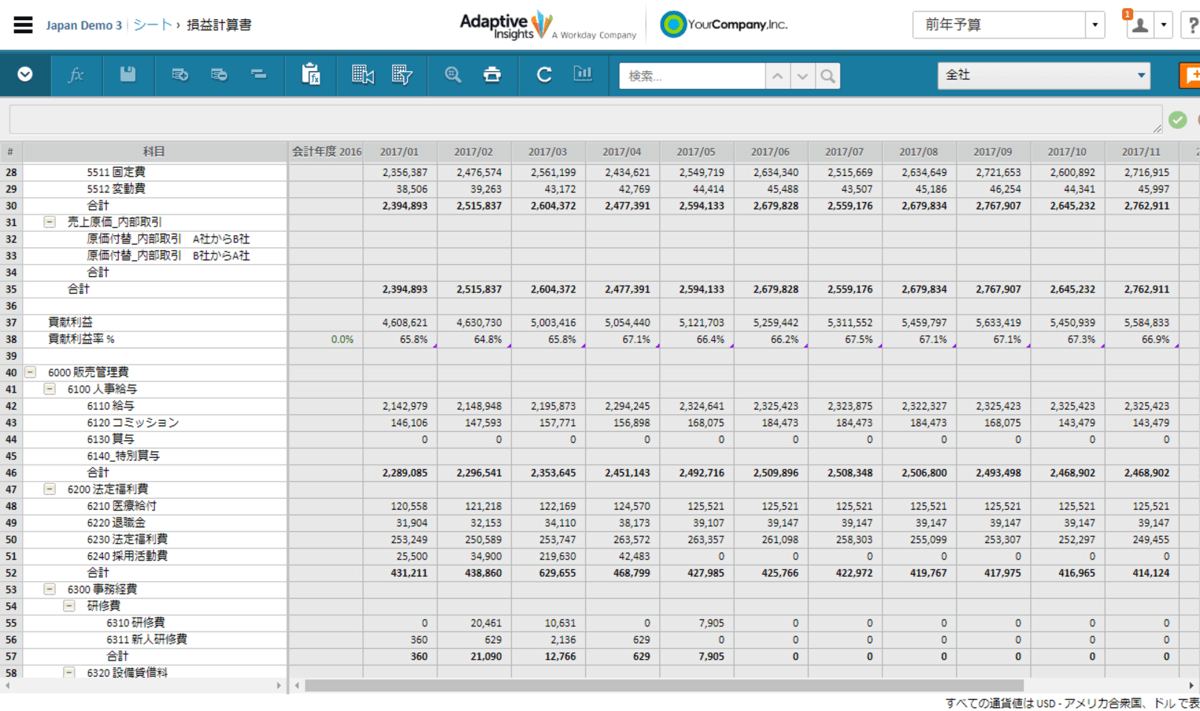The image size is (1200, 711).
Task: Refresh the sheet with the reload icon
Action: (544, 75)
